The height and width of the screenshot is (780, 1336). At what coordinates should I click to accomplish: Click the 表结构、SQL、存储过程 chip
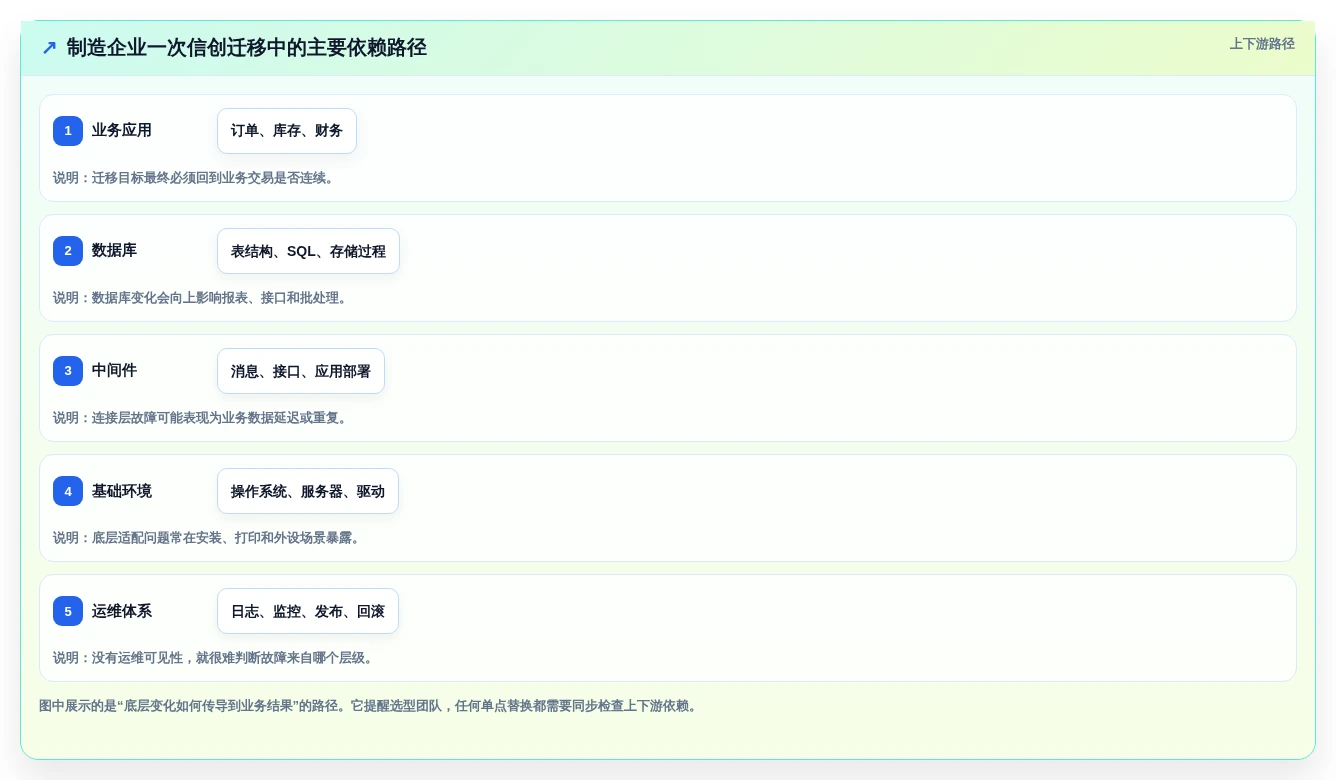(x=308, y=251)
